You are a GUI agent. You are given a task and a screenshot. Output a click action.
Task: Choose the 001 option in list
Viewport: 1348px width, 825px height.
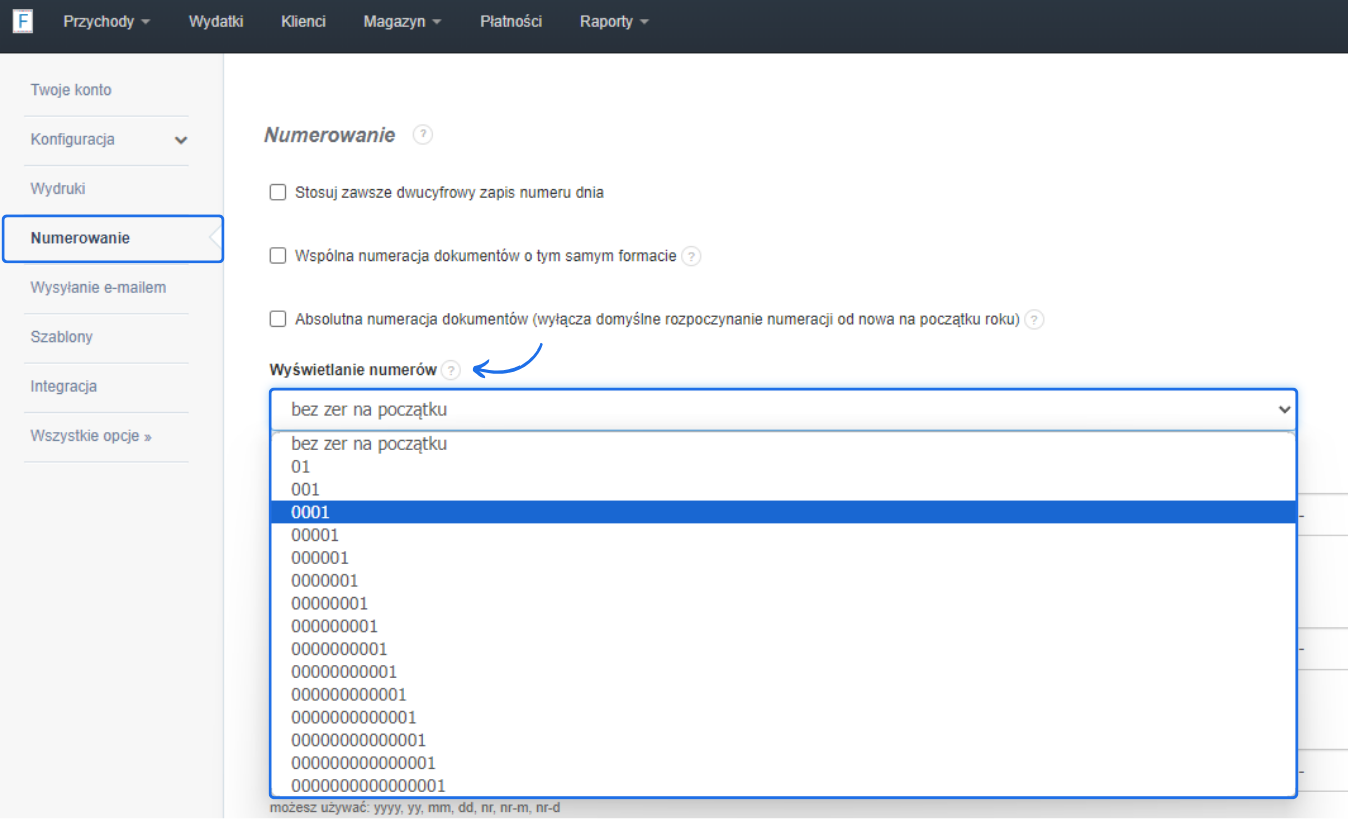(x=305, y=489)
